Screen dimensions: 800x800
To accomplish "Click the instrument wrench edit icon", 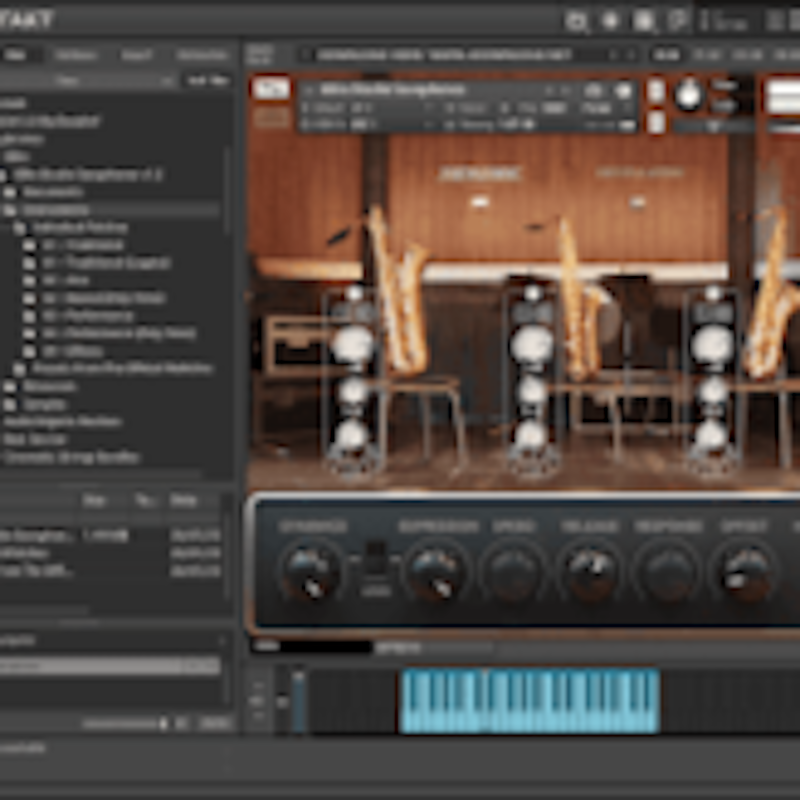I will point(270,89).
